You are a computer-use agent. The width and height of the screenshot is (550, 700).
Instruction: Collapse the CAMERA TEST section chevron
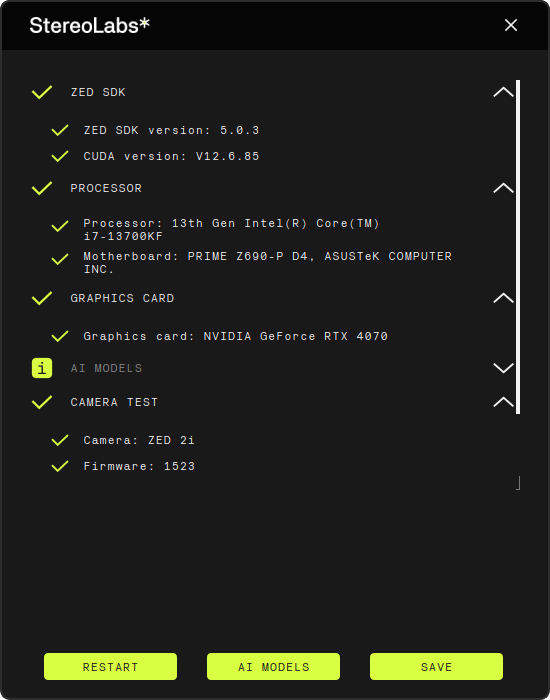coord(504,402)
